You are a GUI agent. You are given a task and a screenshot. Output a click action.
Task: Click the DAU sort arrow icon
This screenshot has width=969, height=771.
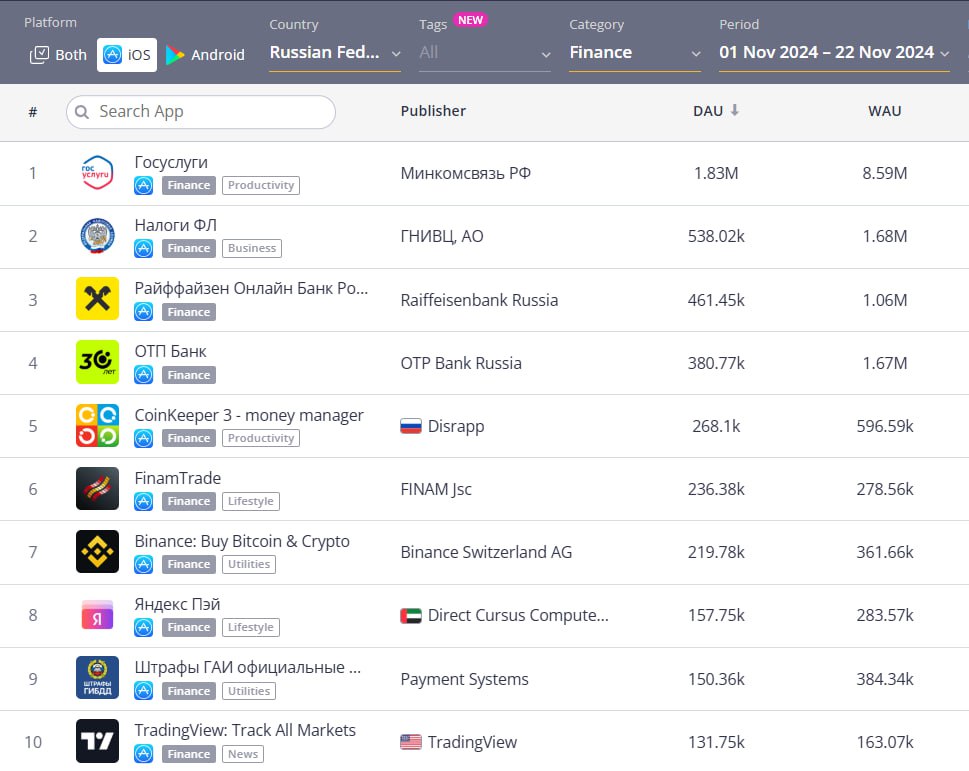(735, 110)
